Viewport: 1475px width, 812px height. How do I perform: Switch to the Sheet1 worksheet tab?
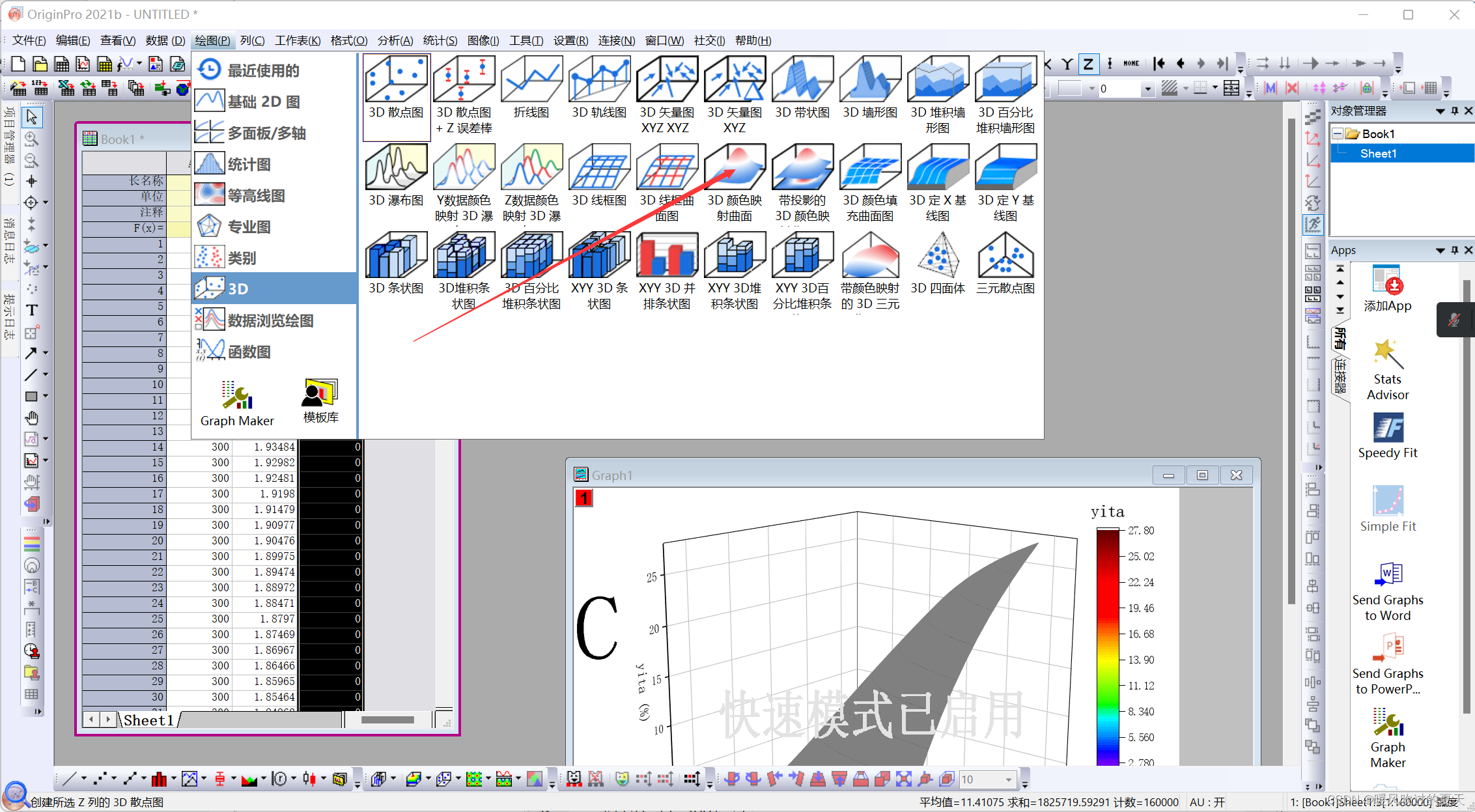click(148, 720)
